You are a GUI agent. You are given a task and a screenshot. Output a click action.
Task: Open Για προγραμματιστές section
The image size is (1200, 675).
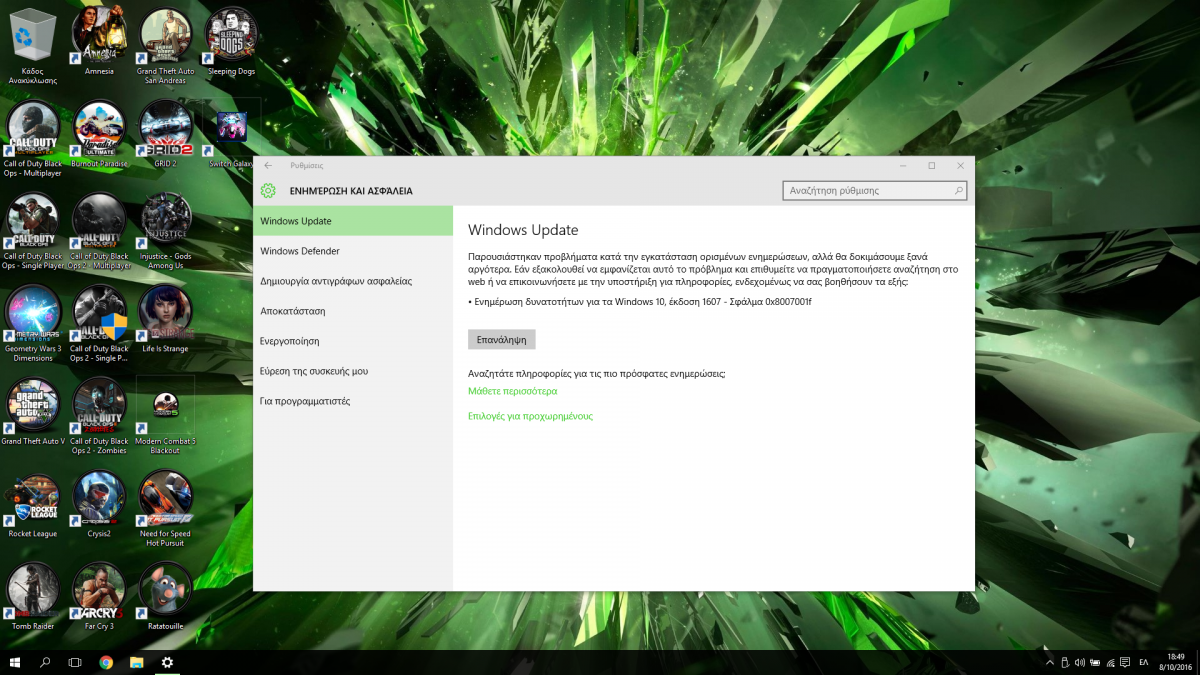coord(353,401)
